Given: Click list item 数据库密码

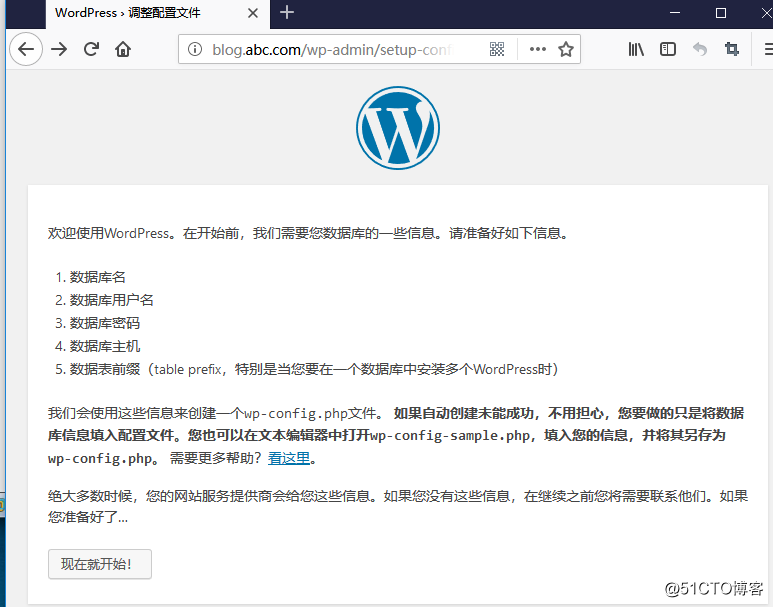Looking at the screenshot, I should [x=105, y=323].
